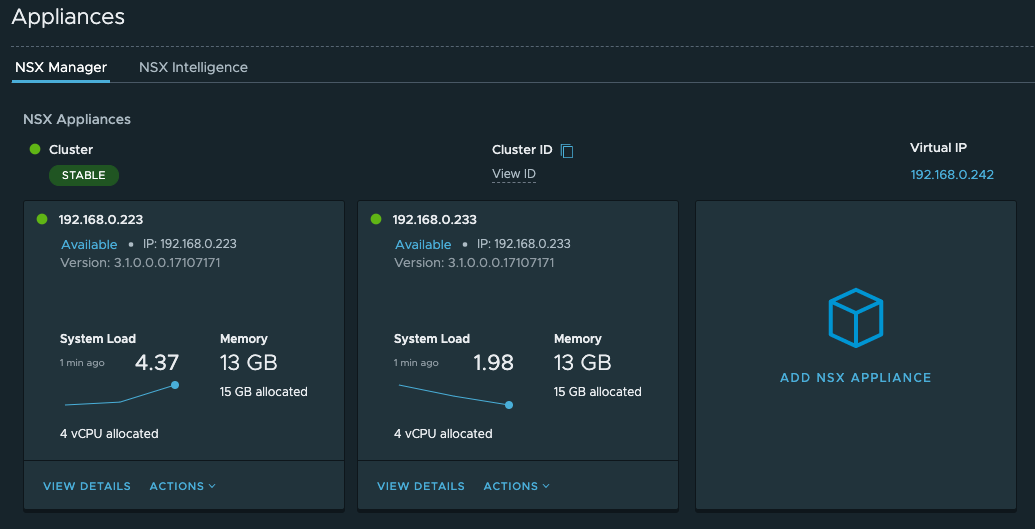Viewport: 1035px width, 529px height.
Task: Click the Cluster ID label
Action: [521, 150]
